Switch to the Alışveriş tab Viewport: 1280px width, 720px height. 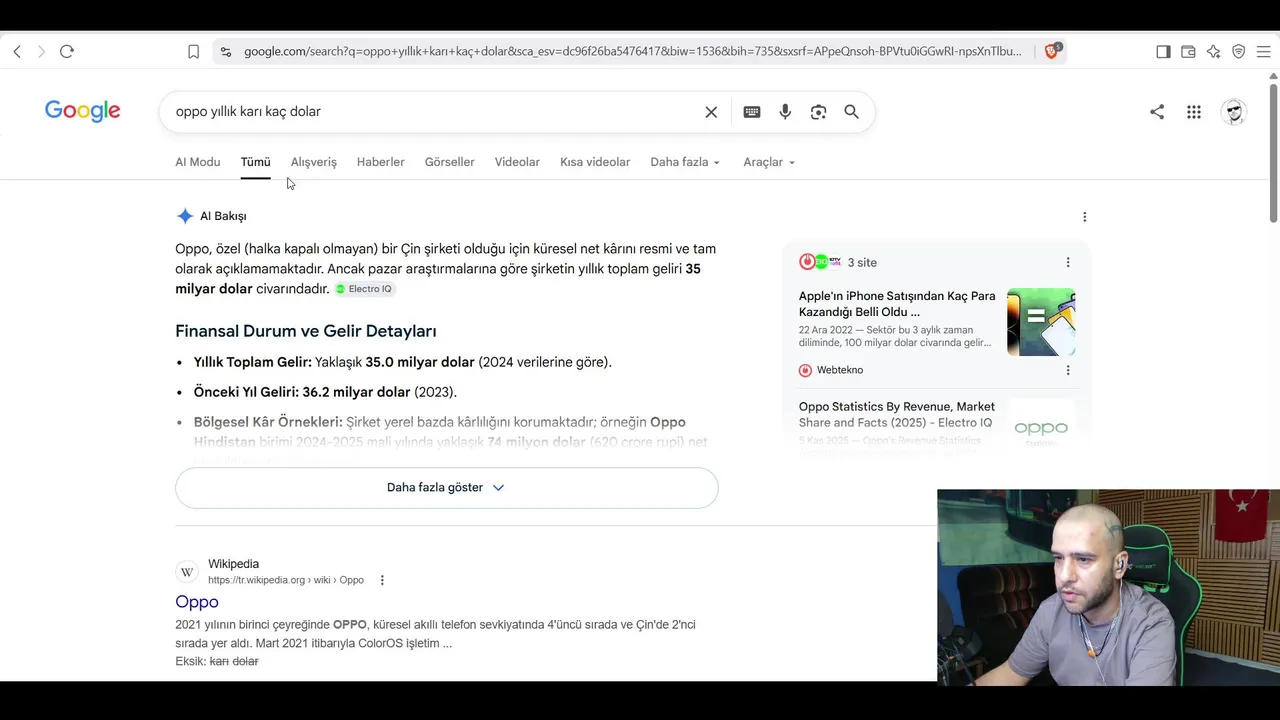[x=314, y=162]
